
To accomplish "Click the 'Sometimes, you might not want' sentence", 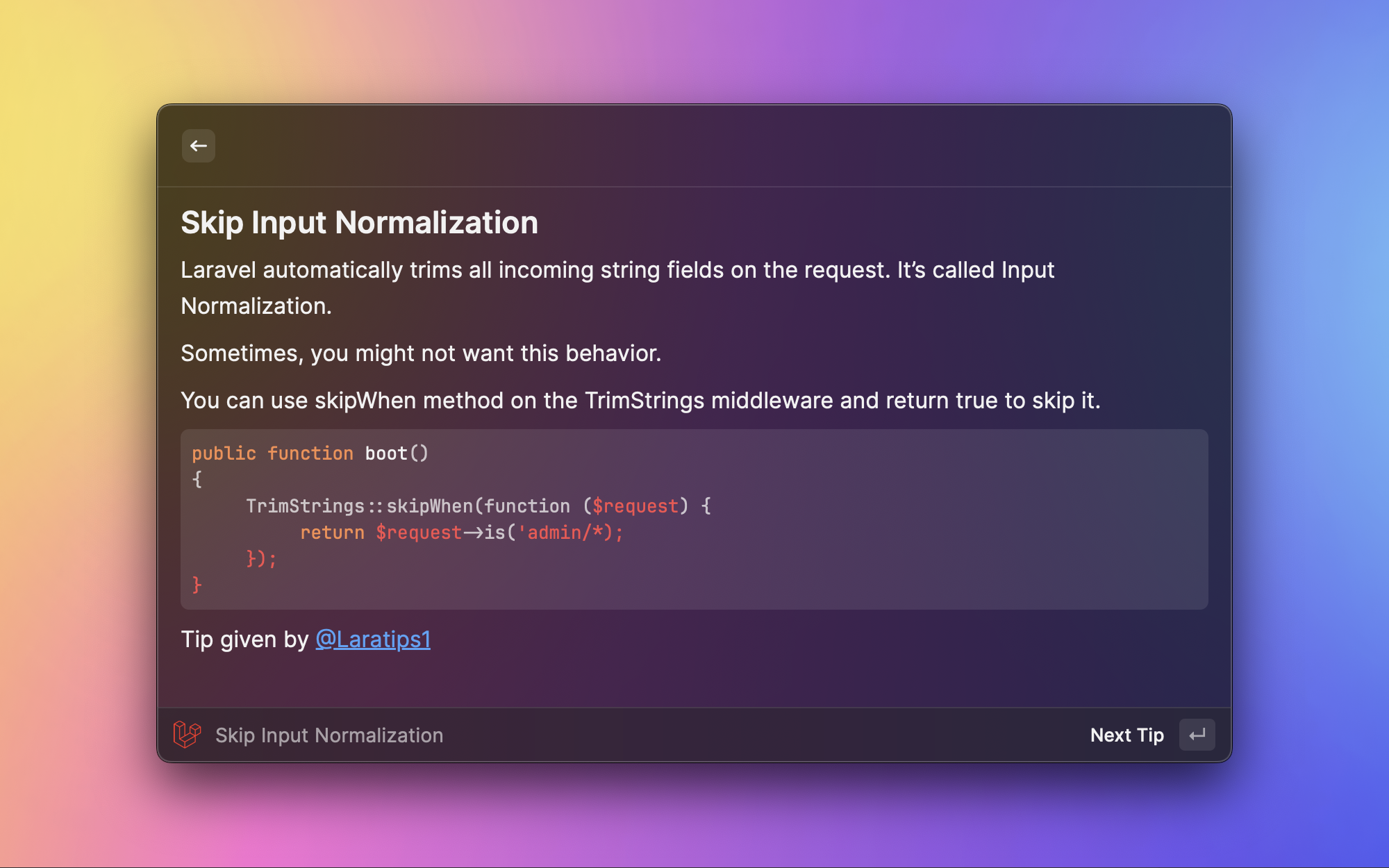I will coord(421,353).
